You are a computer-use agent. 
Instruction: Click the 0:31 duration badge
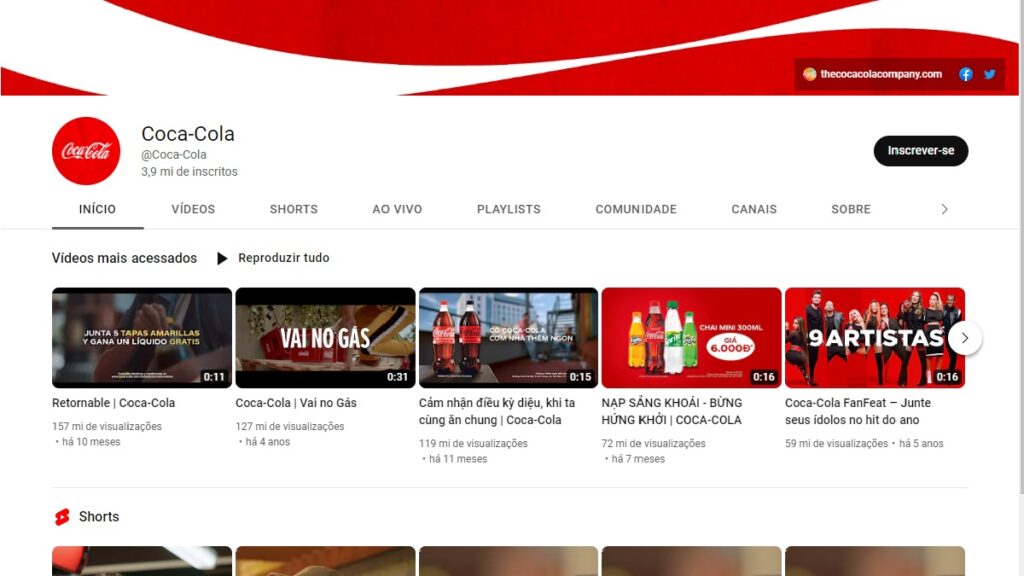[397, 377]
